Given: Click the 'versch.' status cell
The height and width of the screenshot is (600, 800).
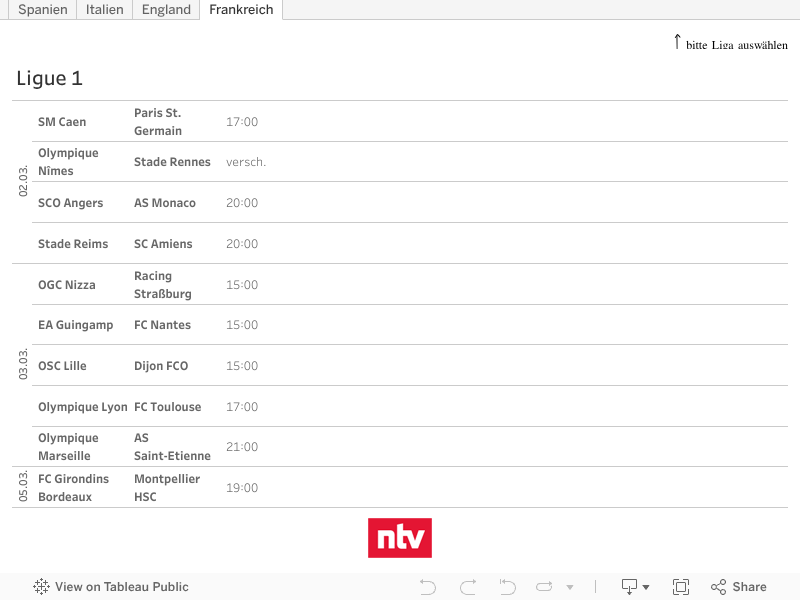Looking at the screenshot, I should 246,162.
